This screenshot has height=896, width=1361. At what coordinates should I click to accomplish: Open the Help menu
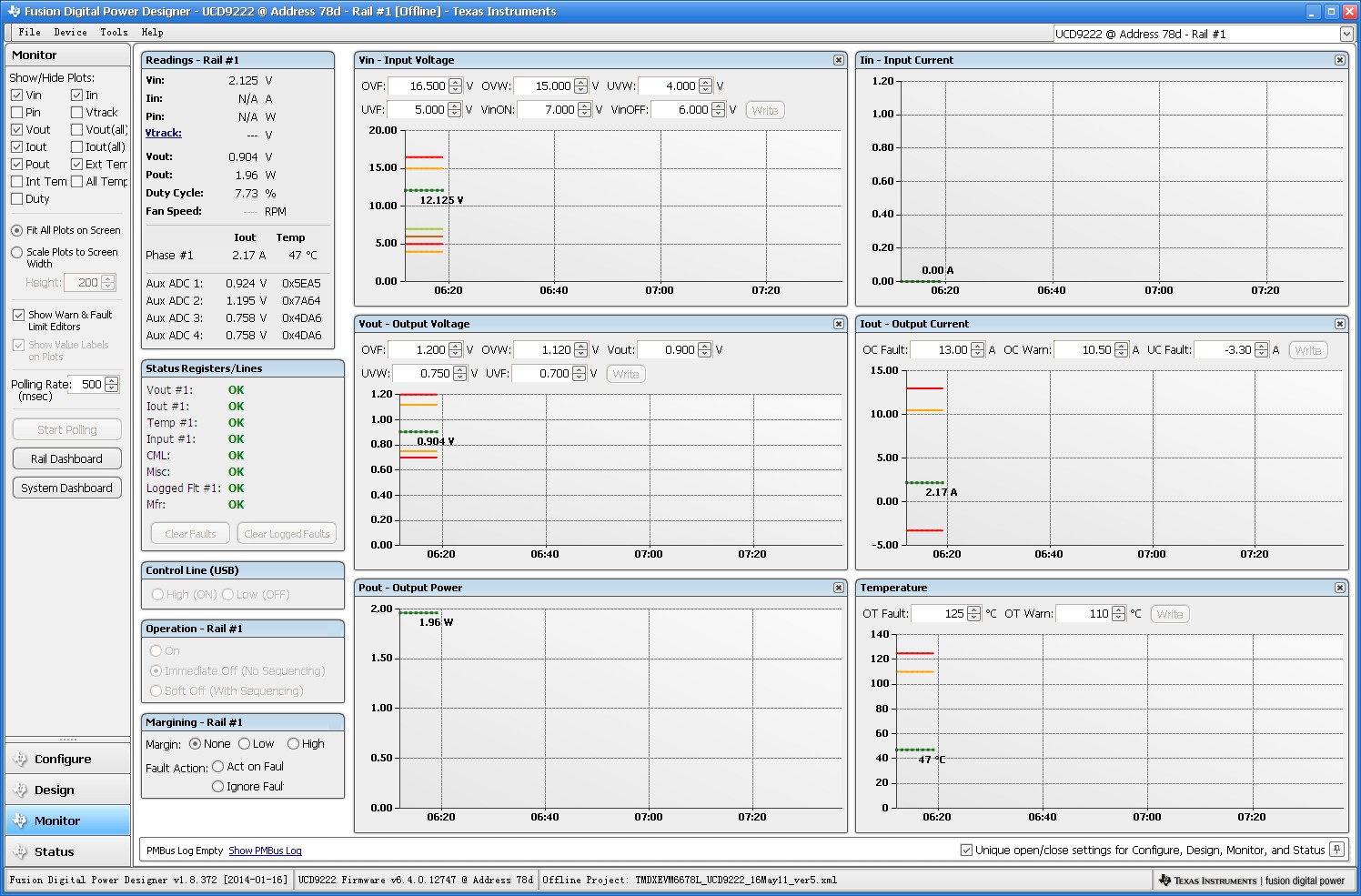pos(152,32)
